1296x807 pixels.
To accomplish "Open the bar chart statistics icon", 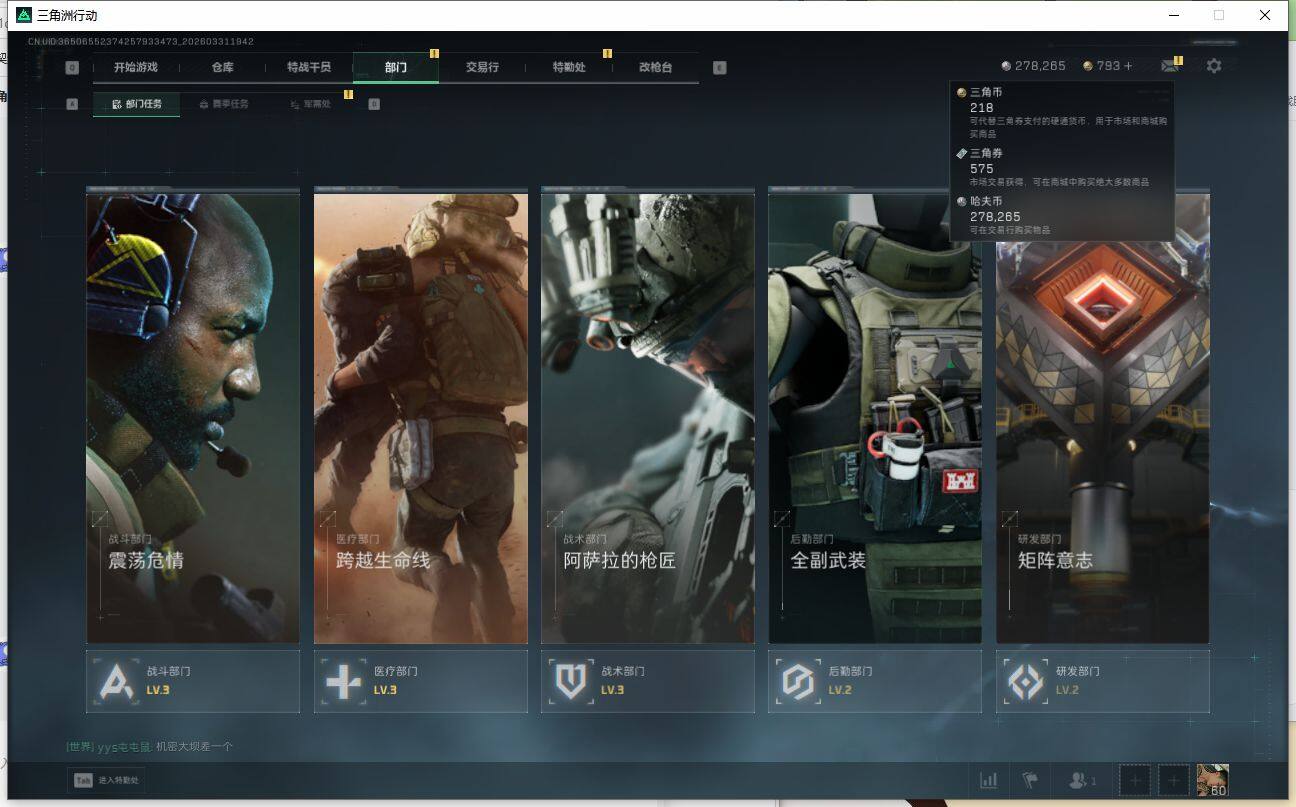I will point(989,780).
